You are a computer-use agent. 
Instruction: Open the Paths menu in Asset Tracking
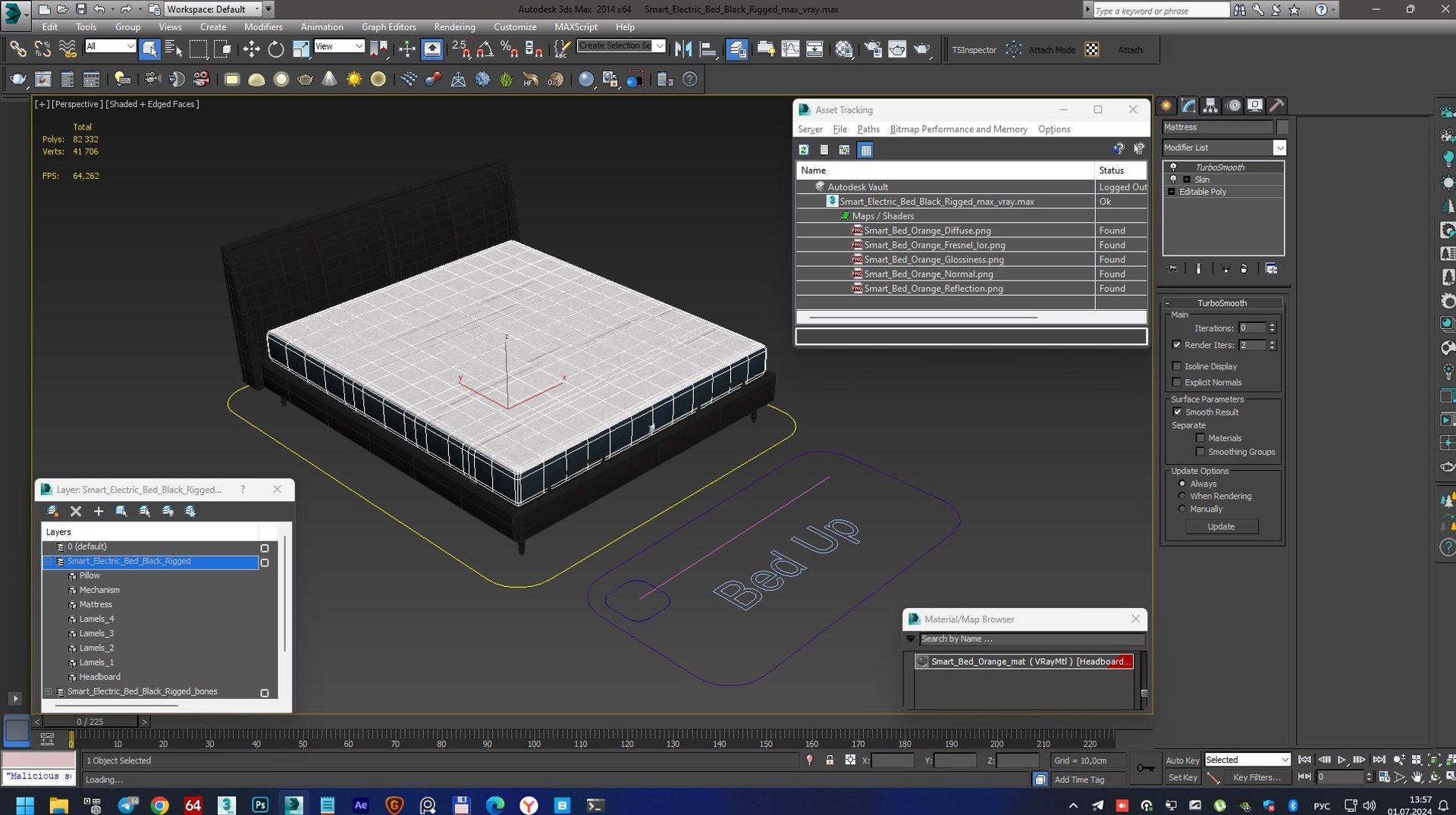pos(868,129)
